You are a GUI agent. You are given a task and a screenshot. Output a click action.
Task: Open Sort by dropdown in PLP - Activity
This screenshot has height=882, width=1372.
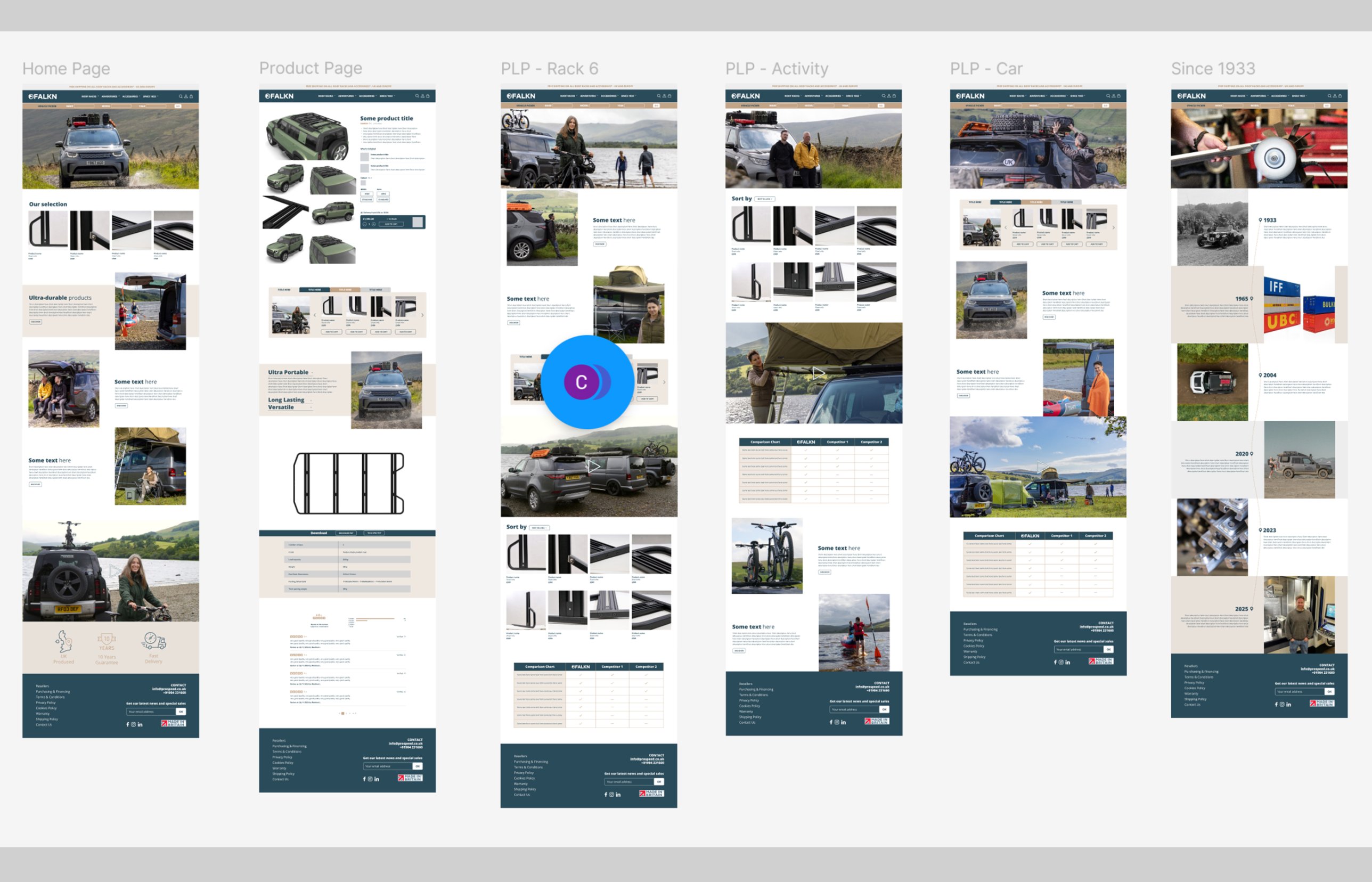coord(764,199)
